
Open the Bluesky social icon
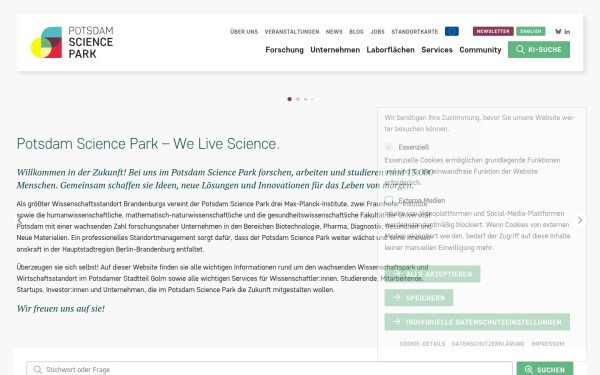coord(558,31)
